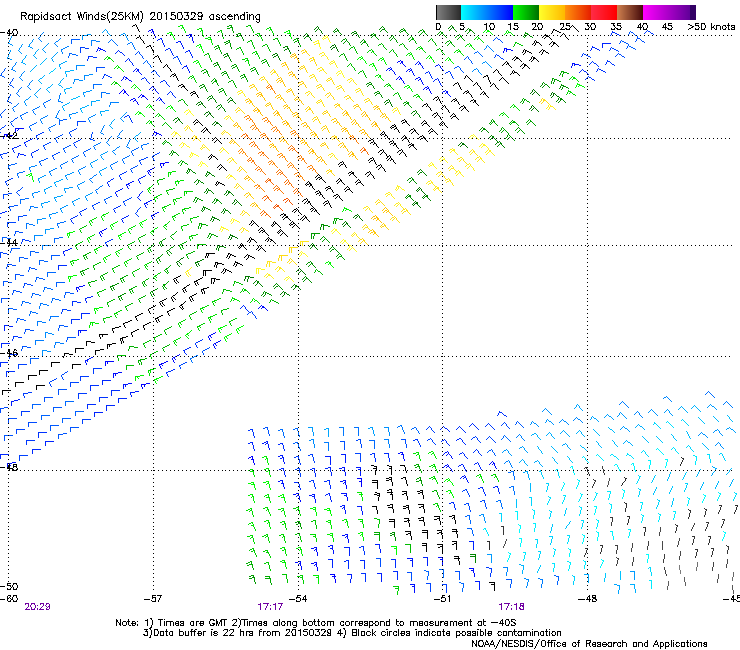Image resolution: width=740 pixels, height=650 pixels.
Task: Click the -57 longitude label on bottom axis
Action: (153, 599)
